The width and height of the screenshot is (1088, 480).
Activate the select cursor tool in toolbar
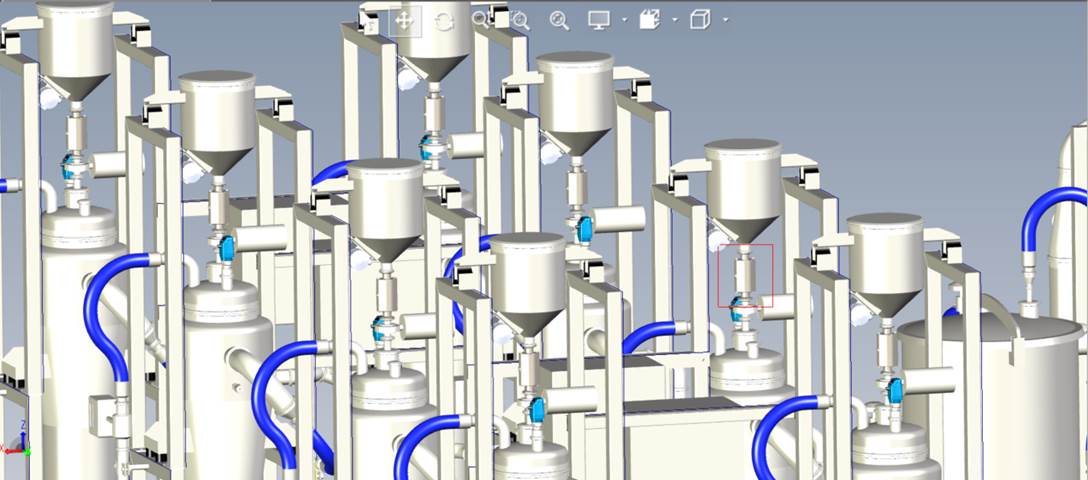coord(371,22)
